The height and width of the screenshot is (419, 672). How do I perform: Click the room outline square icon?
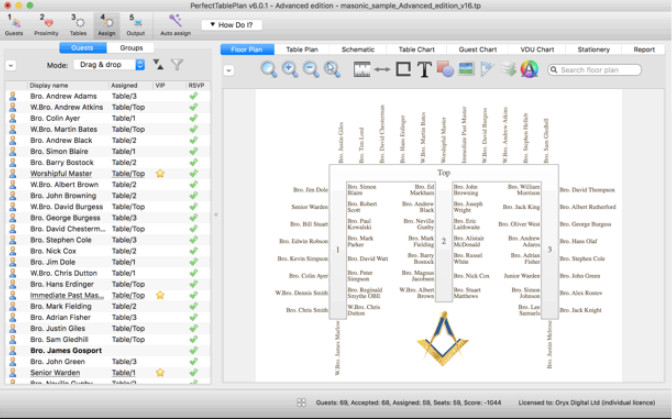403,69
